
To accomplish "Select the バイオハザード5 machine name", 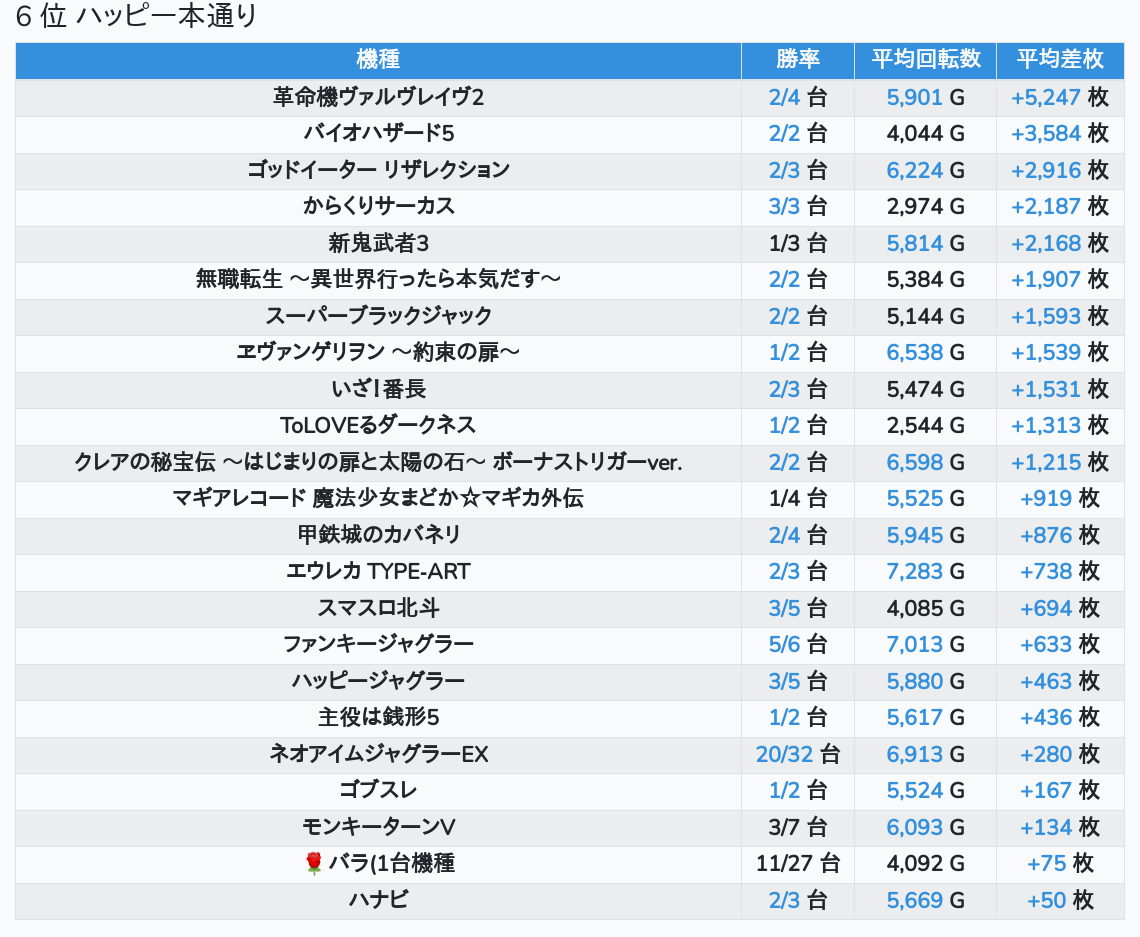I will pos(378,133).
